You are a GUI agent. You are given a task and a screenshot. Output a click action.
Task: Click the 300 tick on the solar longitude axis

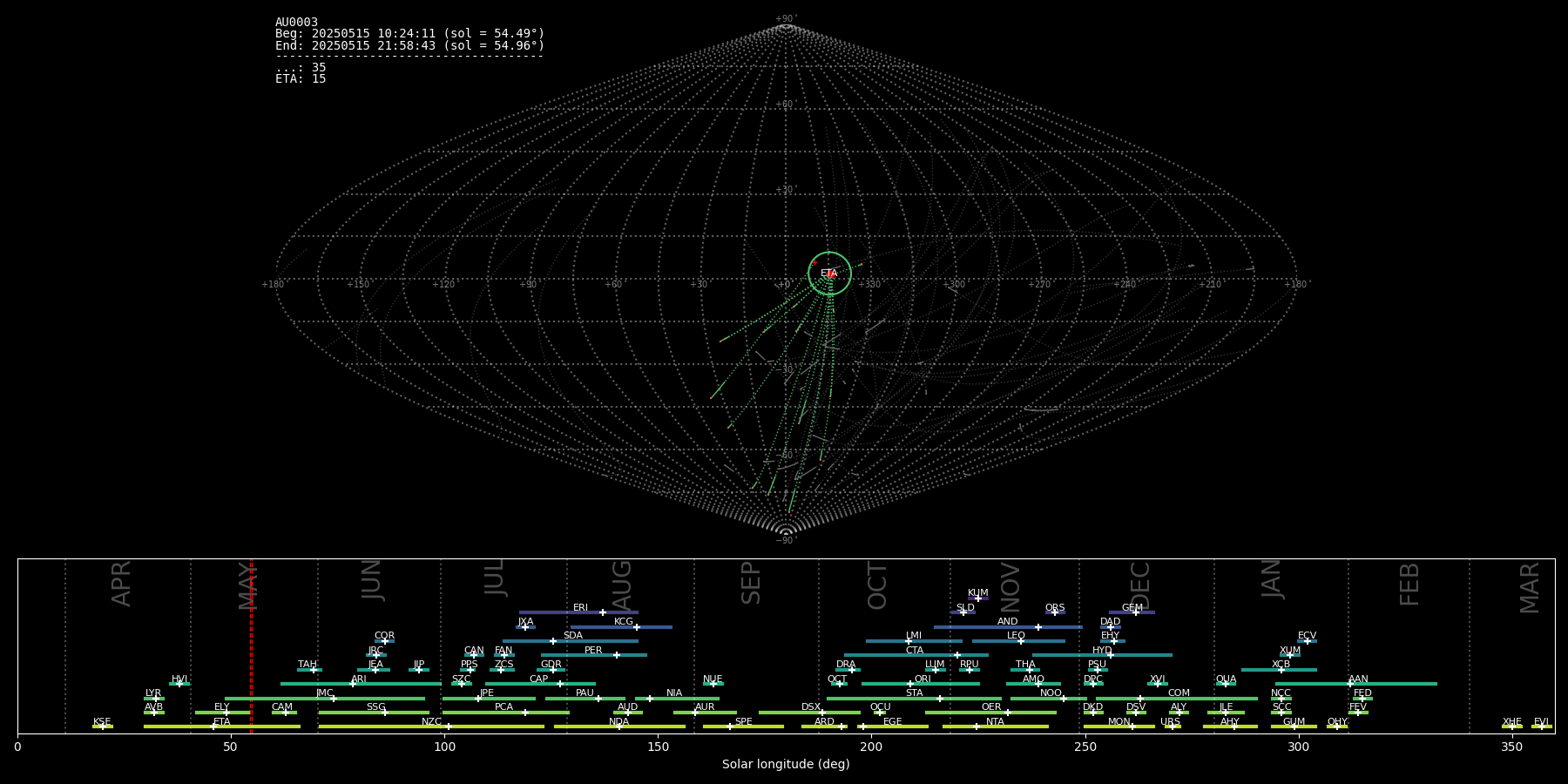1298,747
